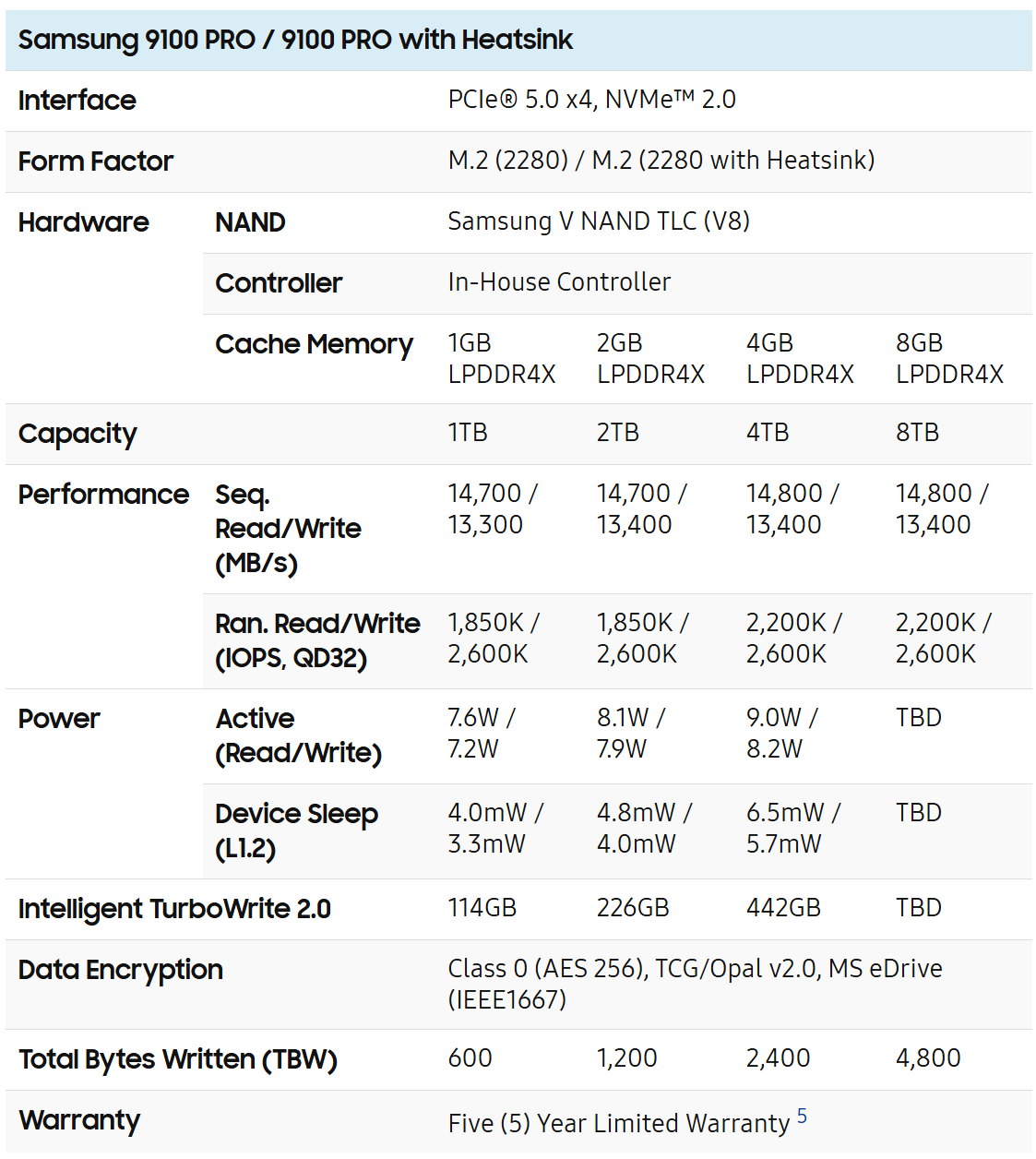Click the Samsung V NAND TLC (V8) value
This screenshot has width=1036, height=1159.
point(599,221)
